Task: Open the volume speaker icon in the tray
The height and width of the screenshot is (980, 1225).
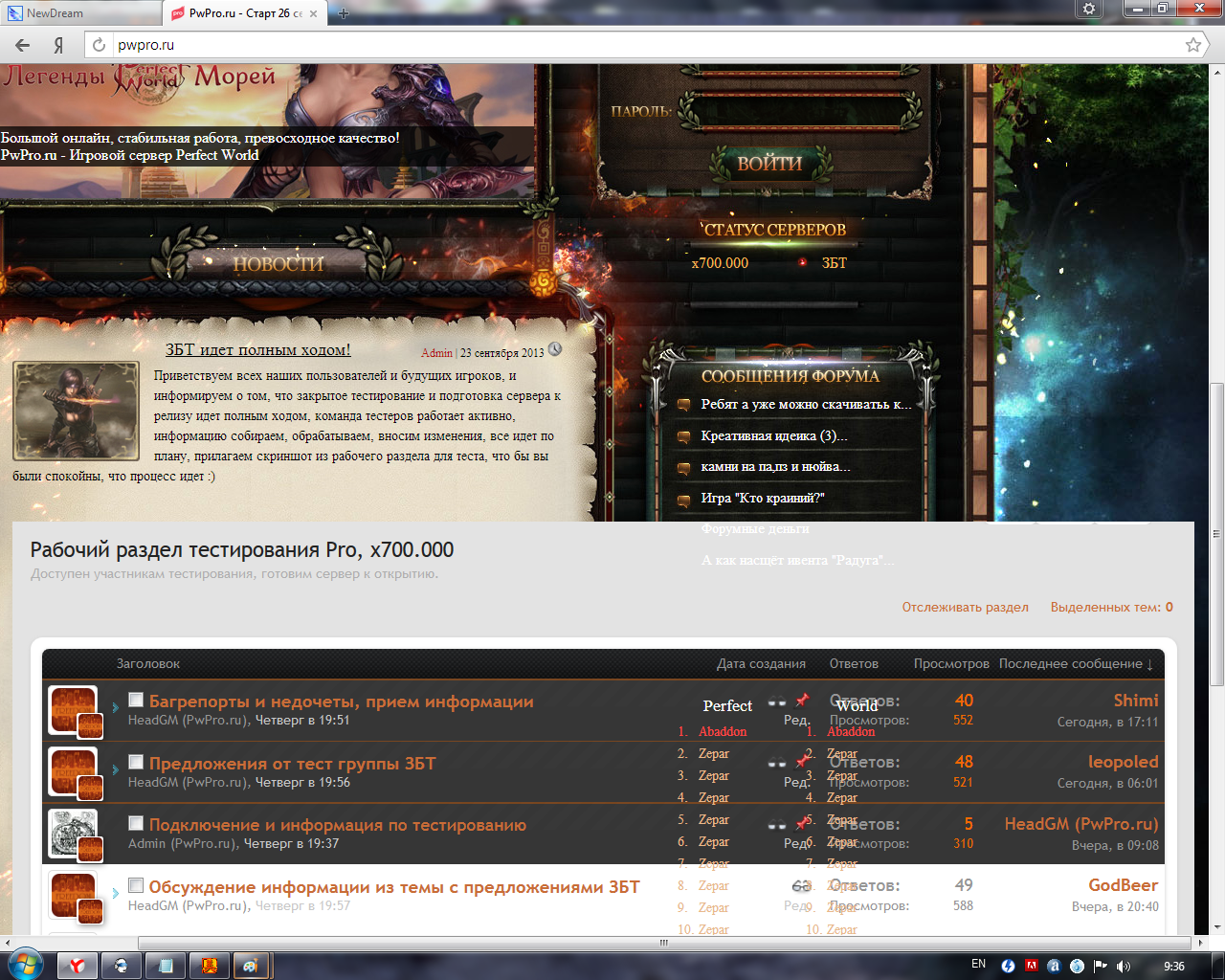Action: [x=1124, y=966]
